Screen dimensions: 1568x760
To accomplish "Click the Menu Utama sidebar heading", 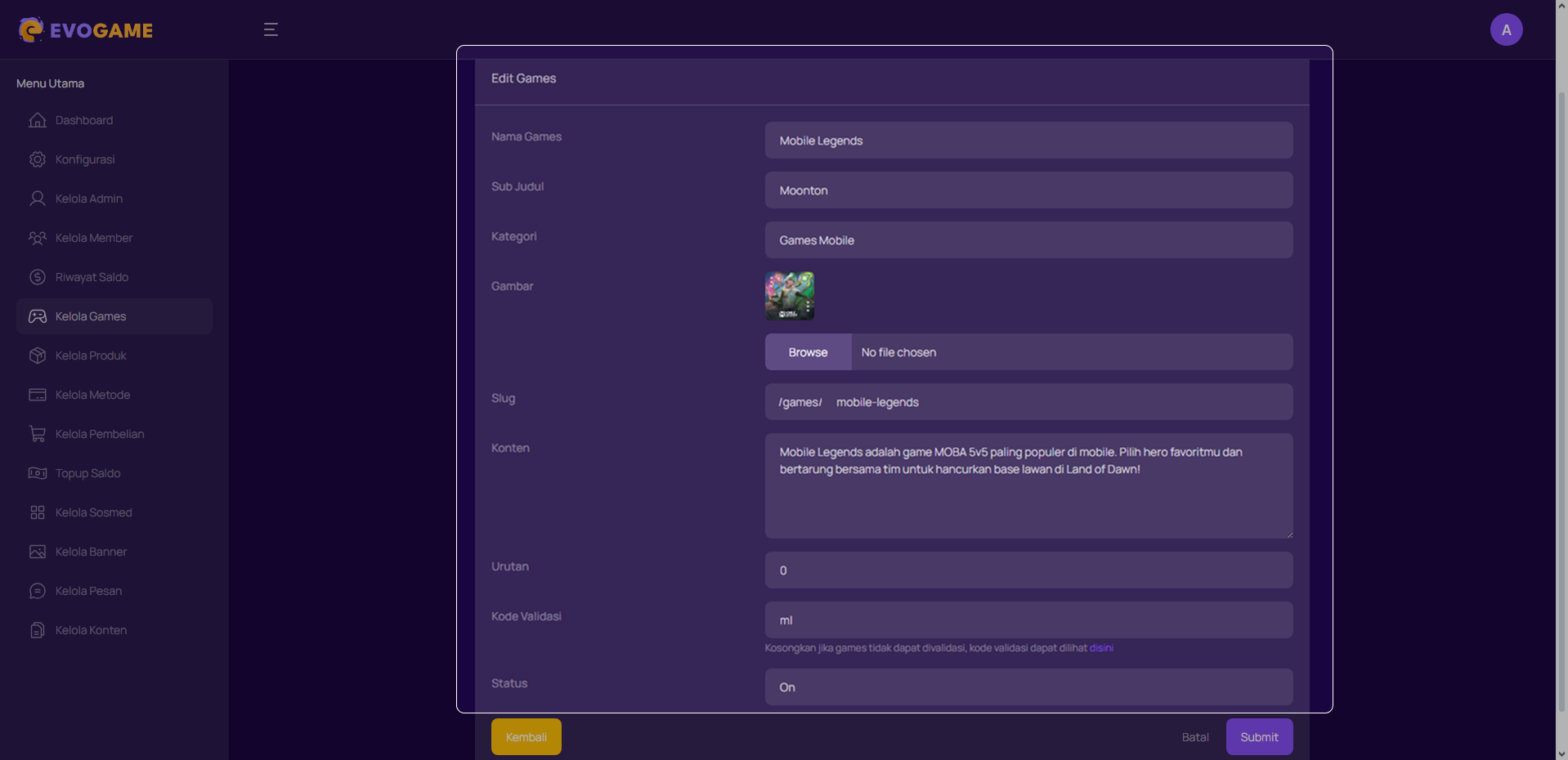I will click(51, 83).
